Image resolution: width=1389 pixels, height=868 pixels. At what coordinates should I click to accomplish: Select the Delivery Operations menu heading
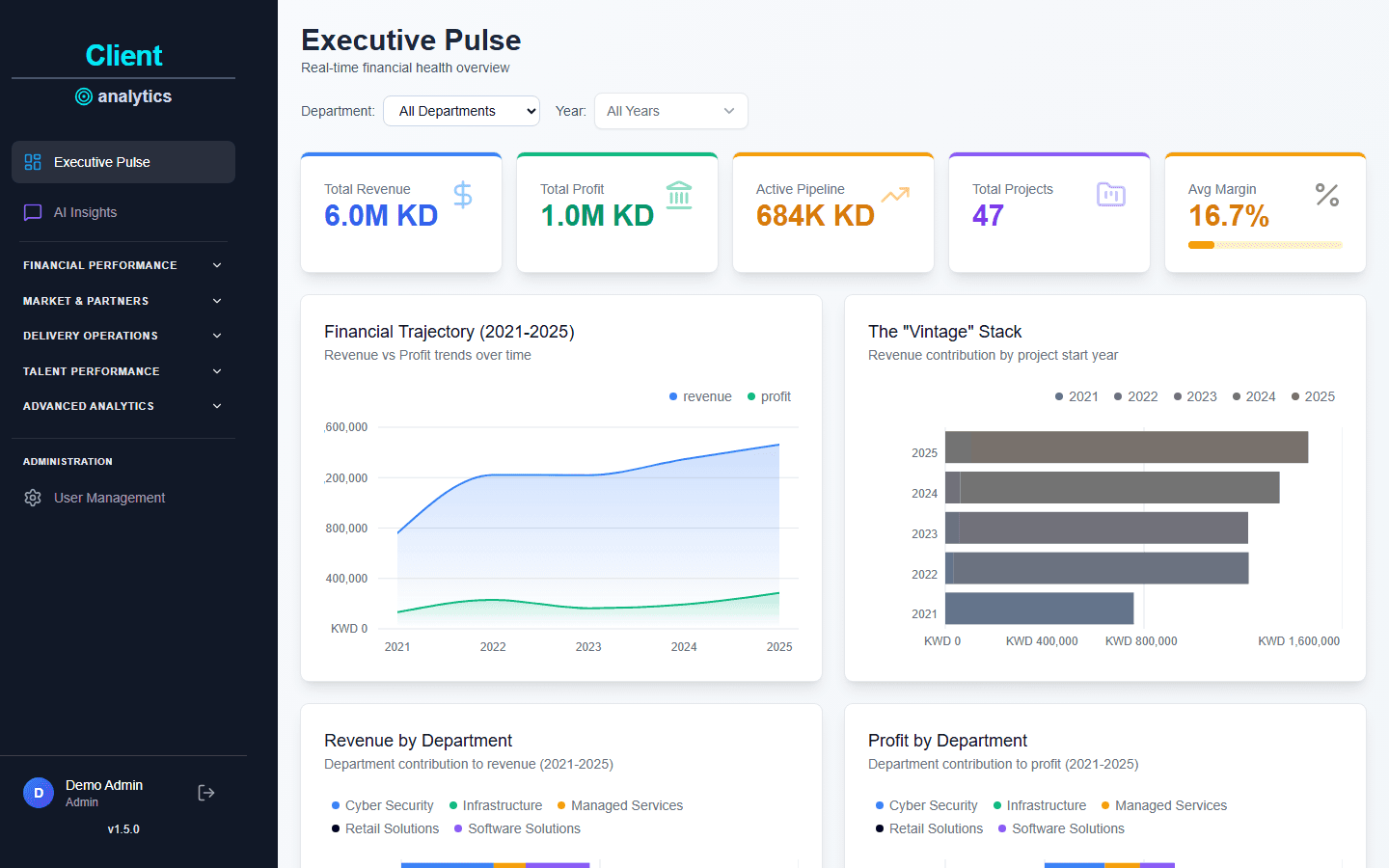coord(91,336)
